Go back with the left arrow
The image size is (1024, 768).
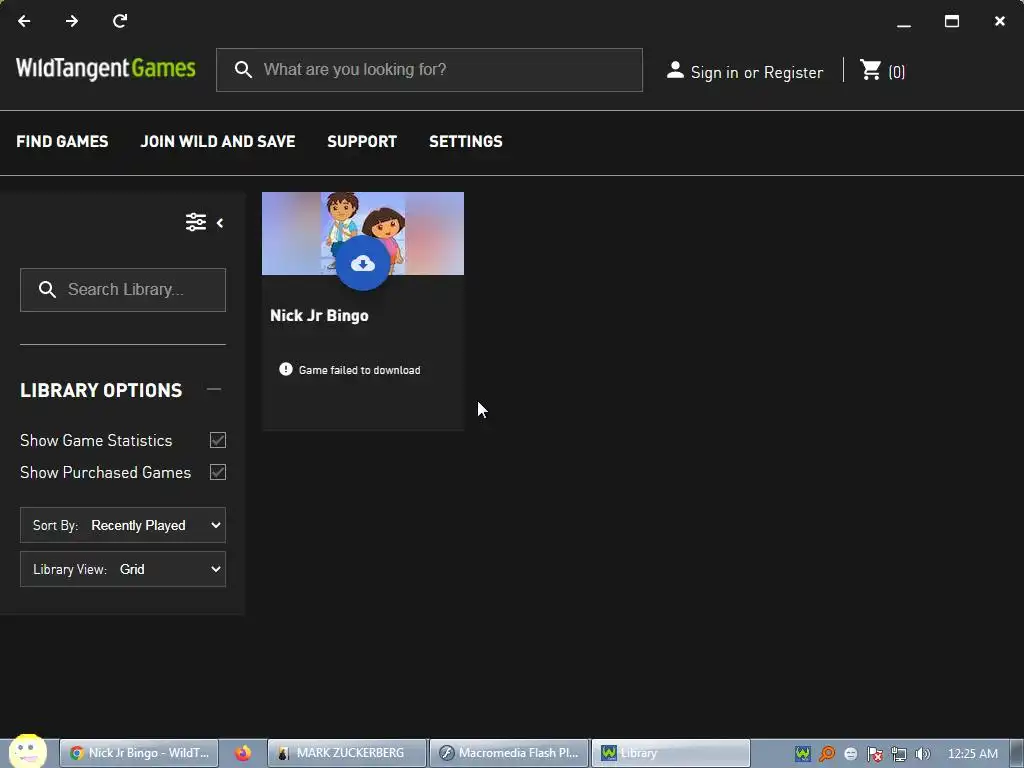click(24, 21)
